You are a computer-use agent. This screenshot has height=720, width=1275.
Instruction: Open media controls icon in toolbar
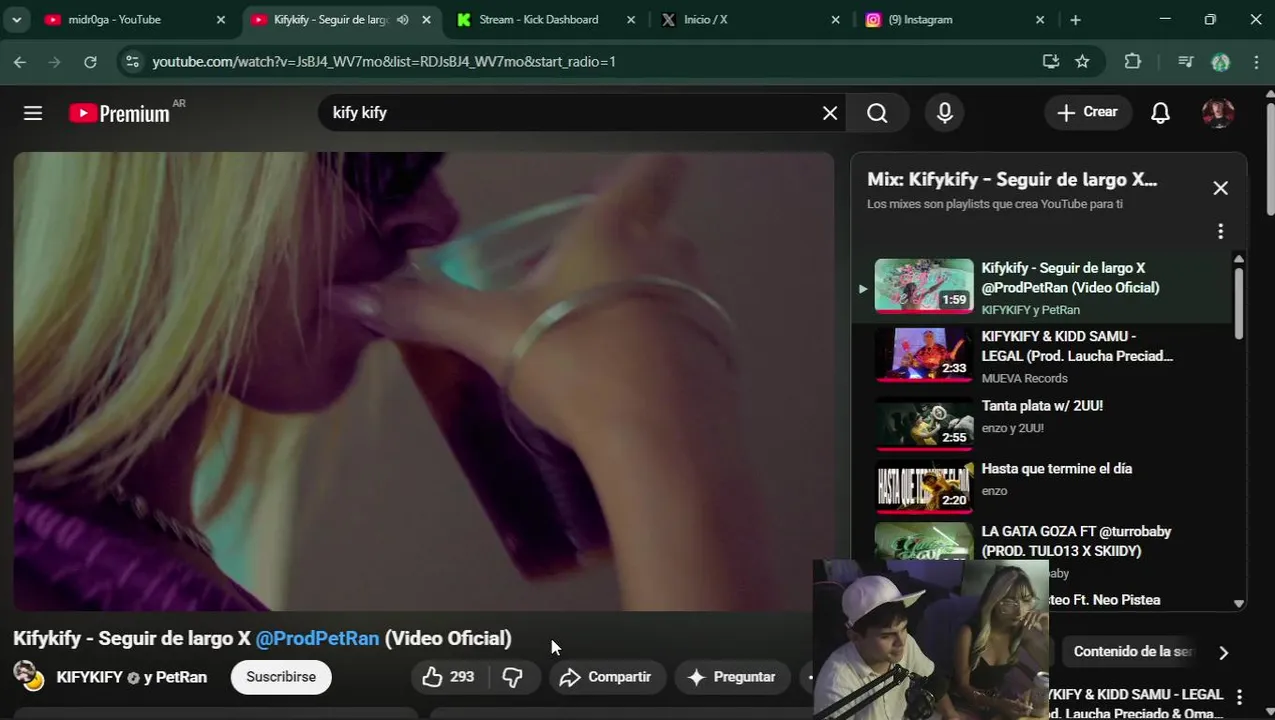pos(1186,62)
